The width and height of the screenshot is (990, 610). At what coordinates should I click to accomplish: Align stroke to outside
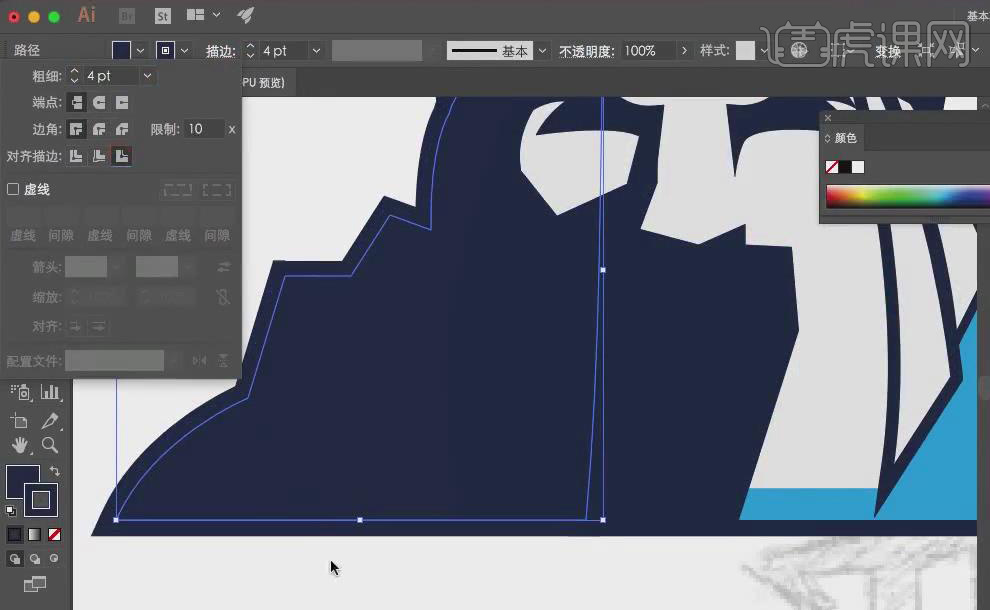coord(122,156)
